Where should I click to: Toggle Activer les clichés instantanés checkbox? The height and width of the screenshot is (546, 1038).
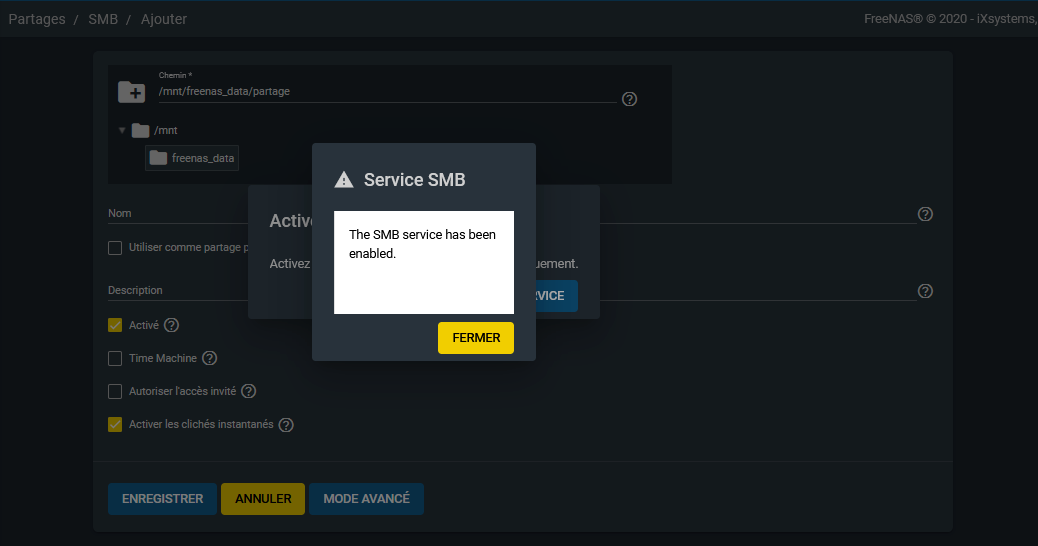115,424
